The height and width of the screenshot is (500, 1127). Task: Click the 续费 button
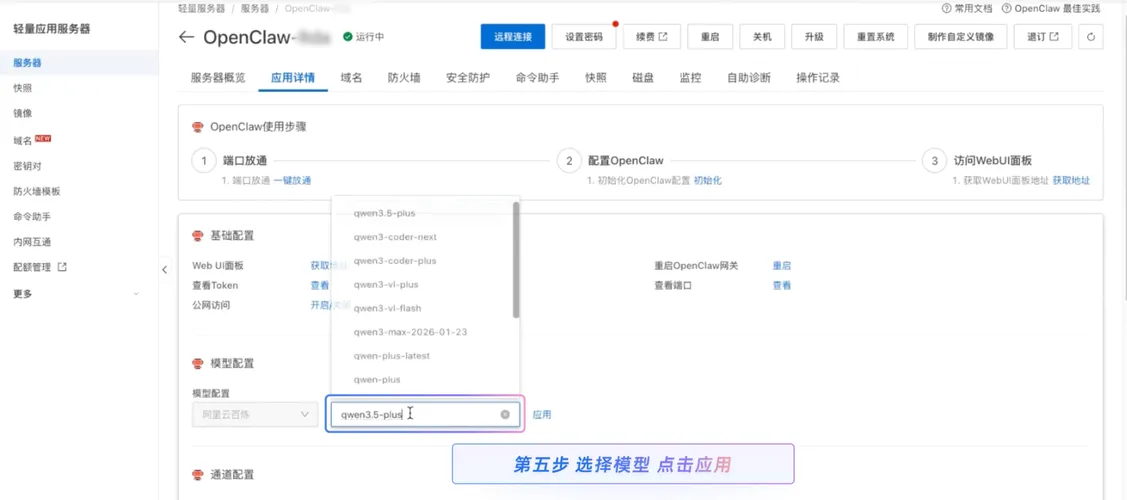(x=652, y=37)
